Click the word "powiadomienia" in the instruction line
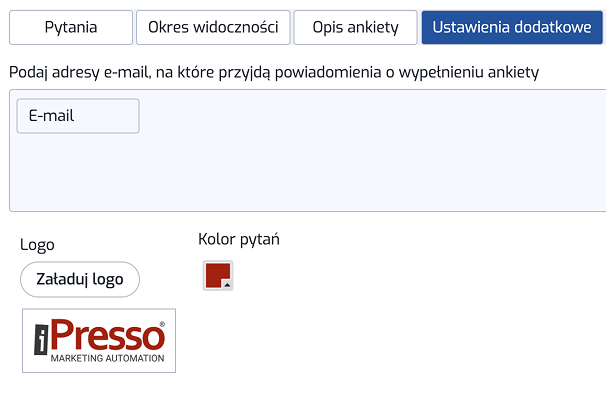The height and width of the screenshot is (409, 606). 328,72
